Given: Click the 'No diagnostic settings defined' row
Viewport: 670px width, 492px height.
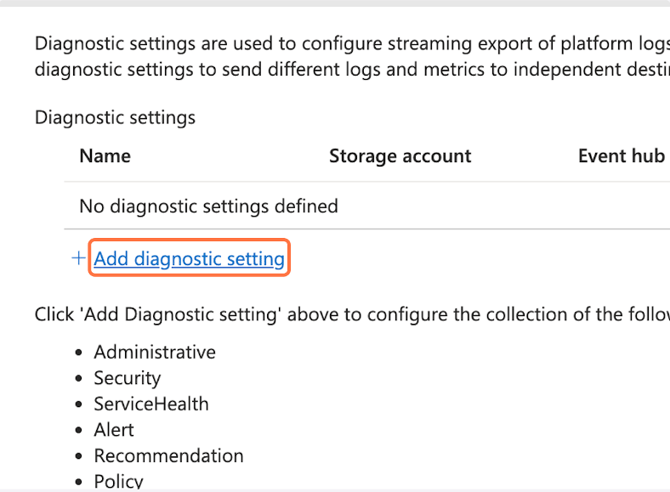Looking at the screenshot, I should click(x=208, y=207).
